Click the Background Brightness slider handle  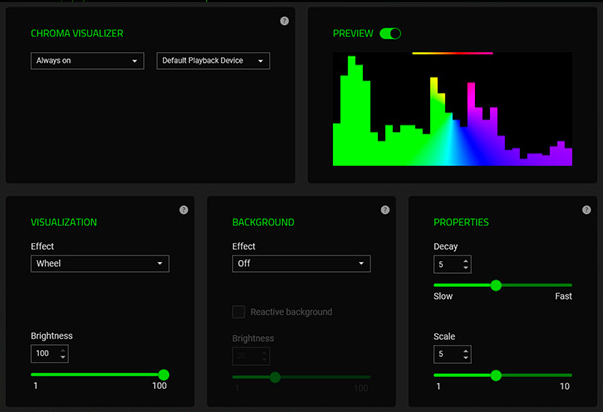coord(275,377)
